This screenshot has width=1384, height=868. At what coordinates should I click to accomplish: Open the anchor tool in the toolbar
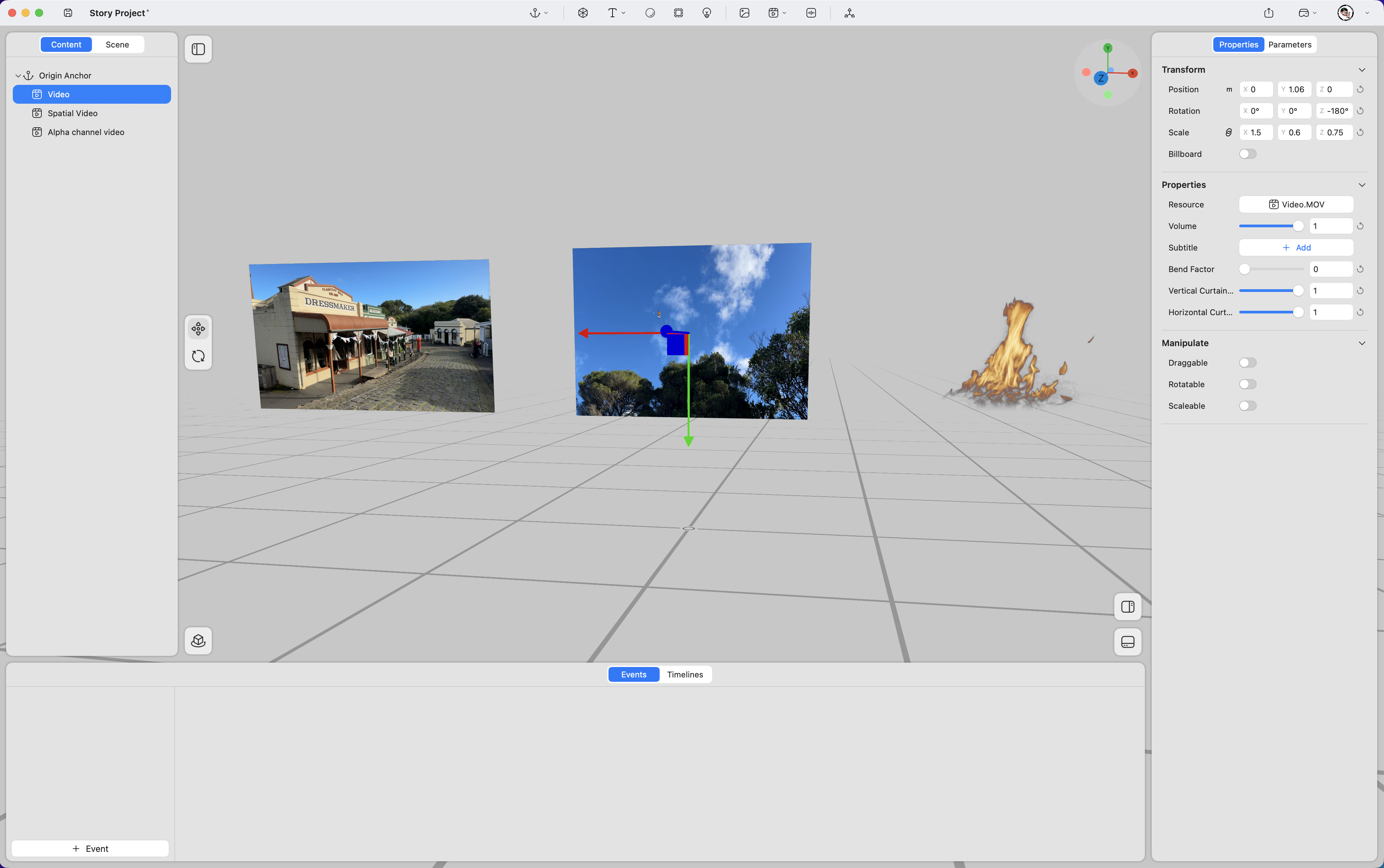coord(534,13)
